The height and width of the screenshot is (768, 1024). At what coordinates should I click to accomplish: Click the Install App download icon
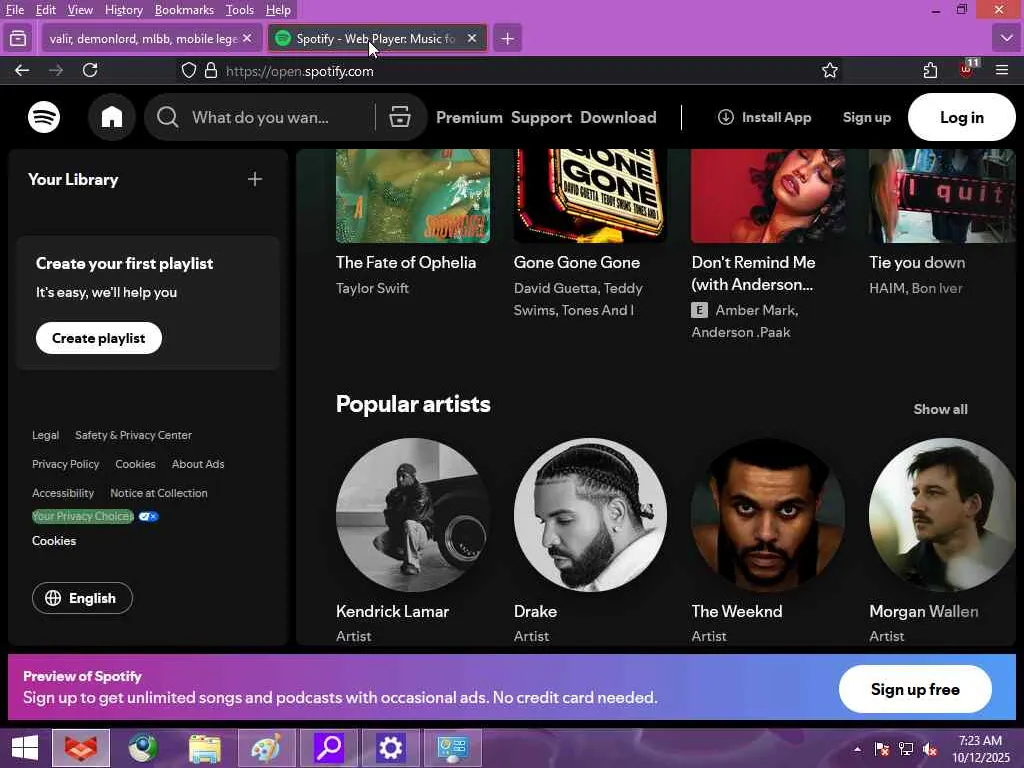click(x=726, y=117)
